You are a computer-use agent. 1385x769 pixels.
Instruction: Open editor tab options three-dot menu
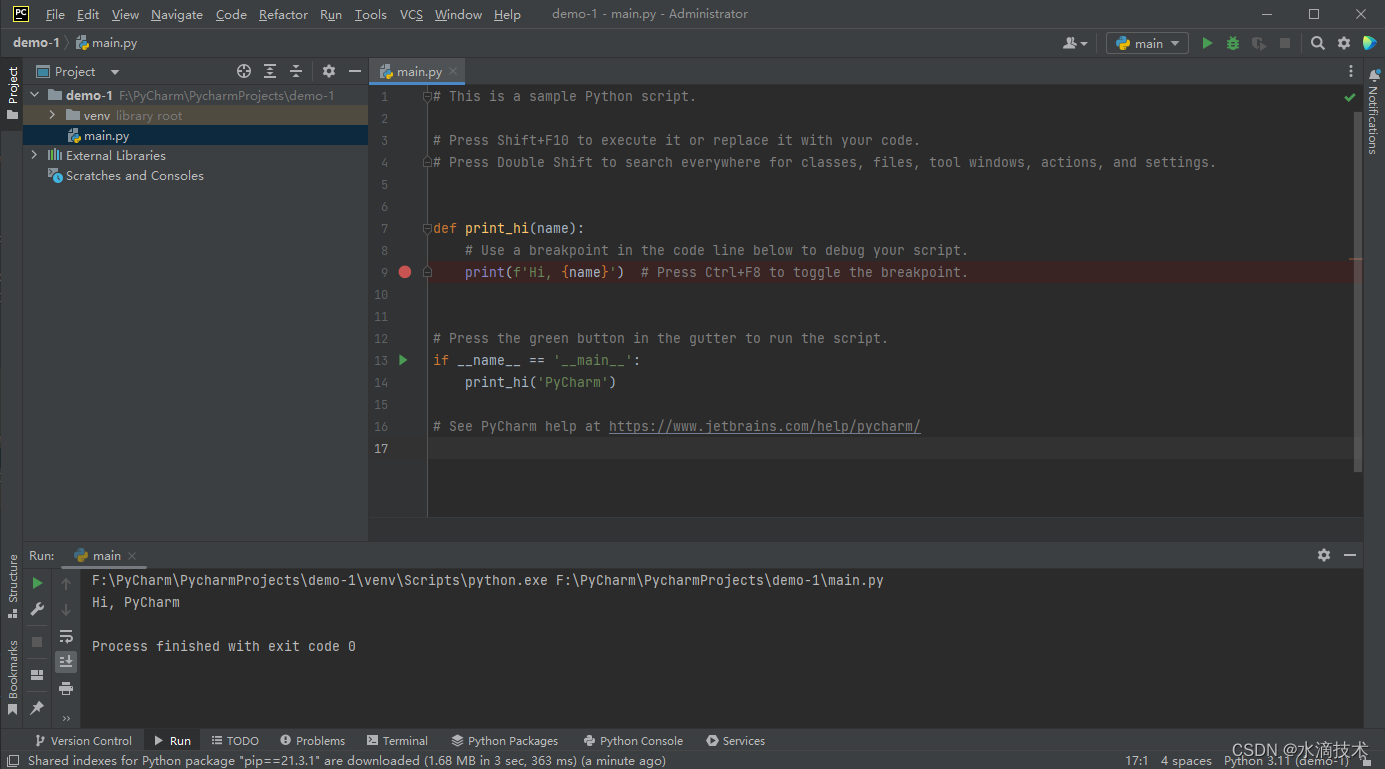coord(1351,71)
